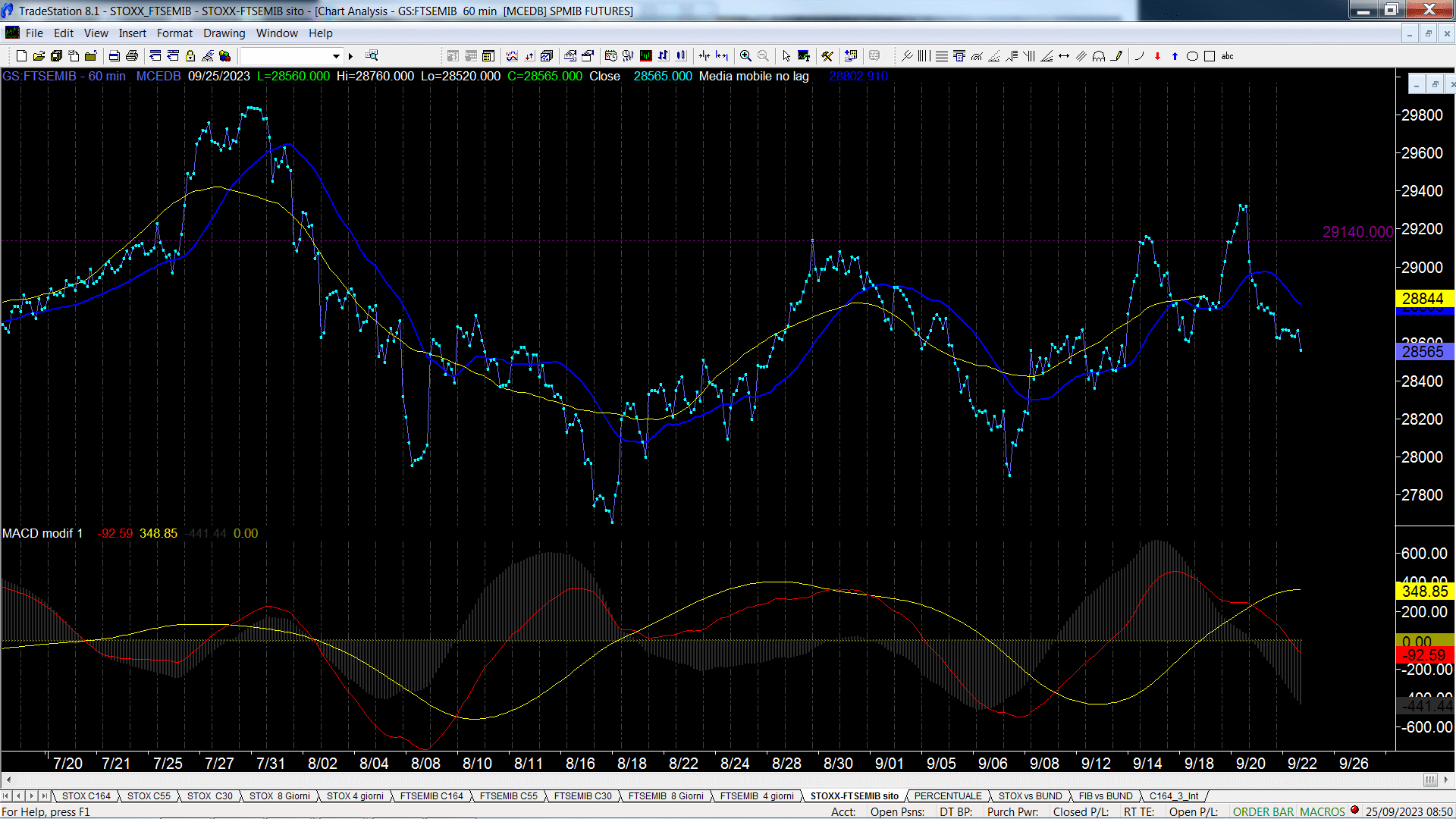Switch to the FTSEMIB 8 Giorni tab
This screenshot has height=819, width=1456.
pyautogui.click(x=666, y=796)
